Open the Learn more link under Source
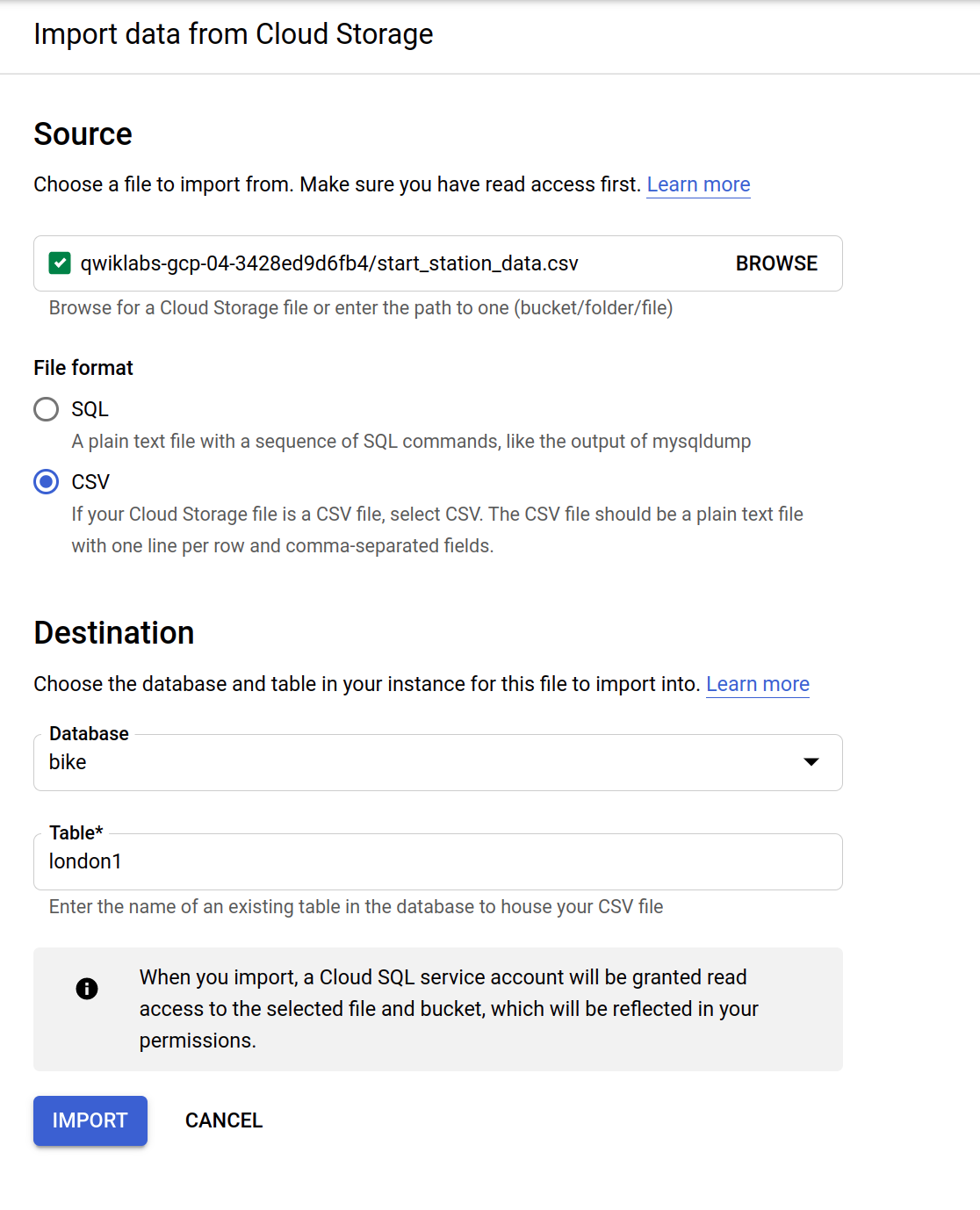This screenshot has height=1210, width=980. point(699,184)
